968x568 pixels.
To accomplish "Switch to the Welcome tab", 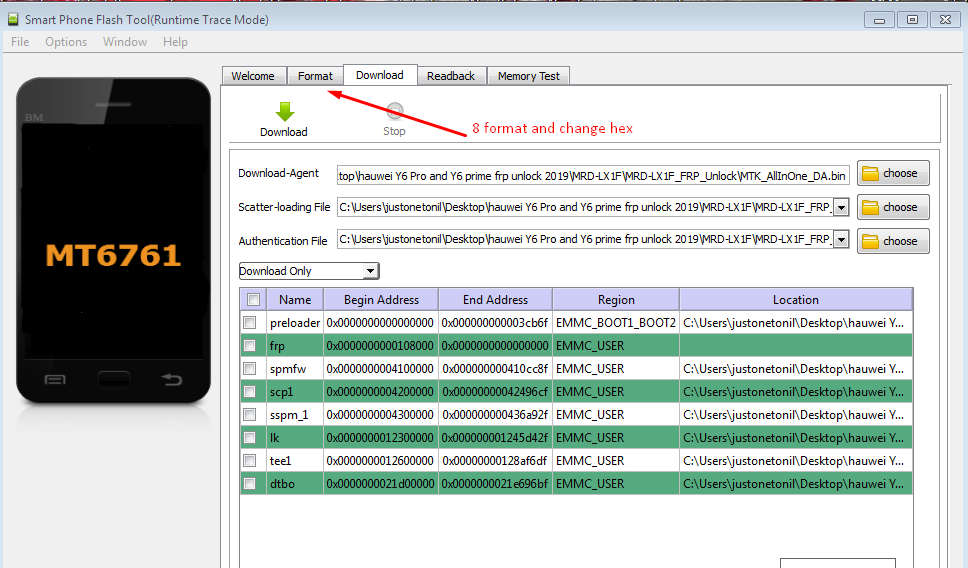I will click(253, 76).
